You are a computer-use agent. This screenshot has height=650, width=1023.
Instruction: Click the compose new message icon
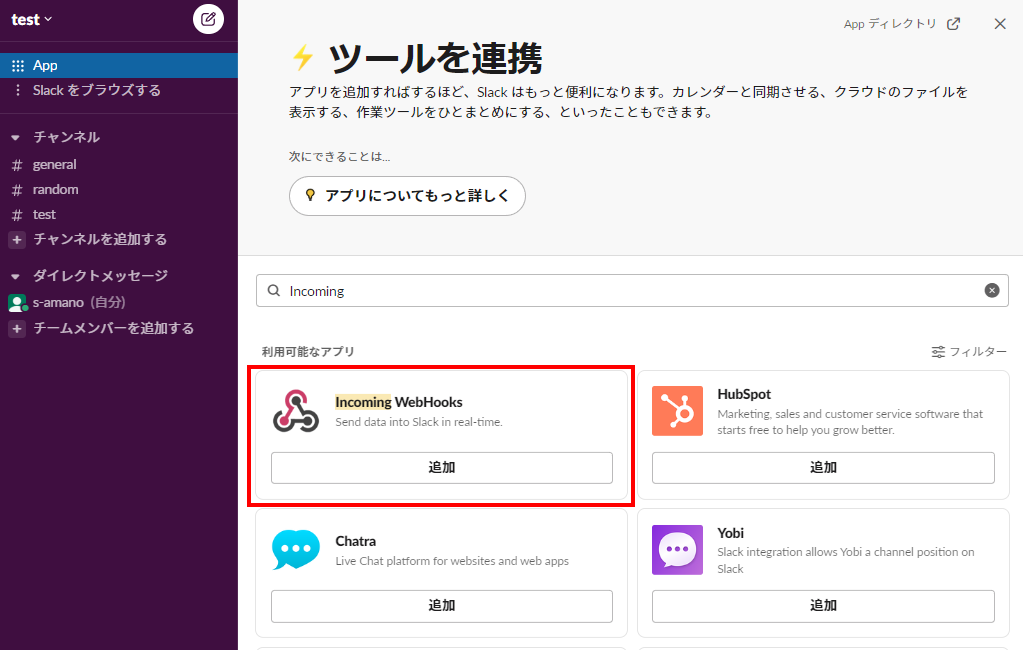pos(208,19)
